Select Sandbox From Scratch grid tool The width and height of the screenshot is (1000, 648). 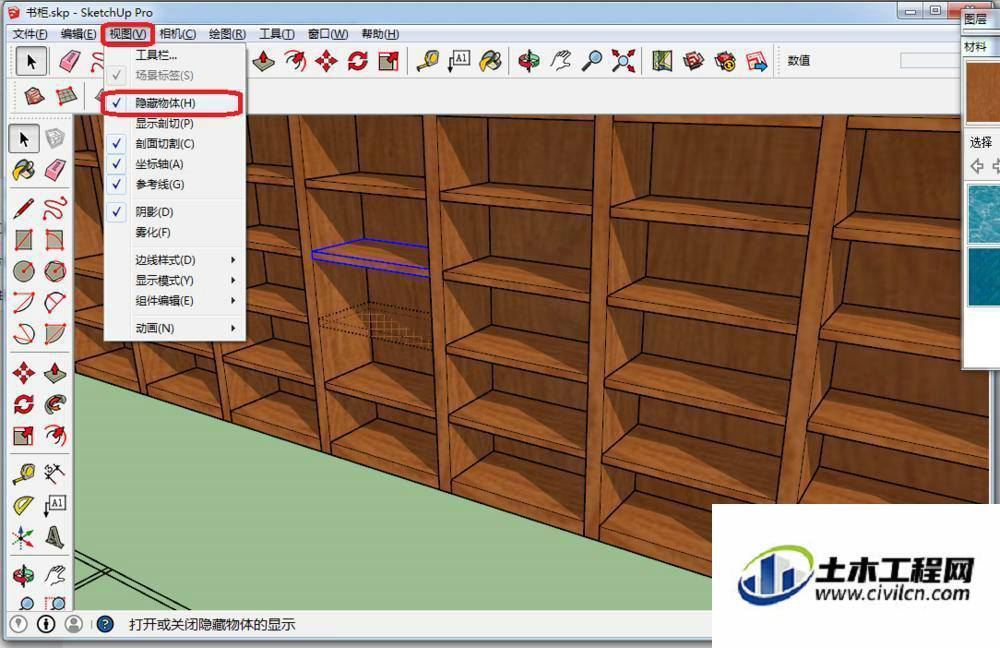(66, 96)
